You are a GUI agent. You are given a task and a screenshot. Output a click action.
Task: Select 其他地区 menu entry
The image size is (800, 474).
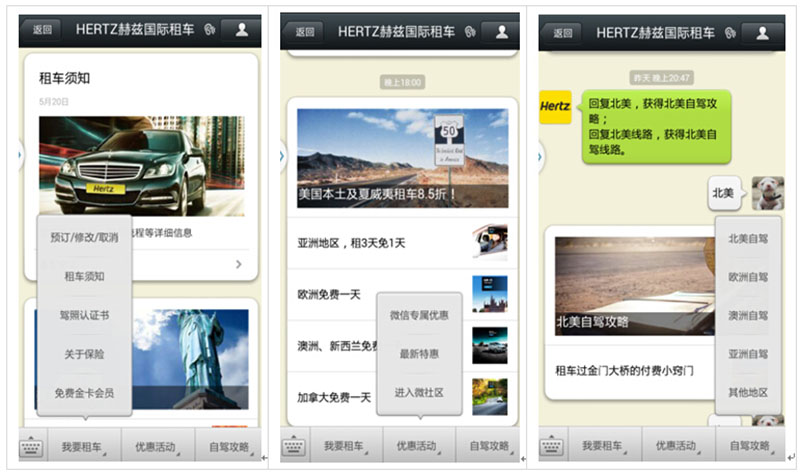[x=748, y=392]
